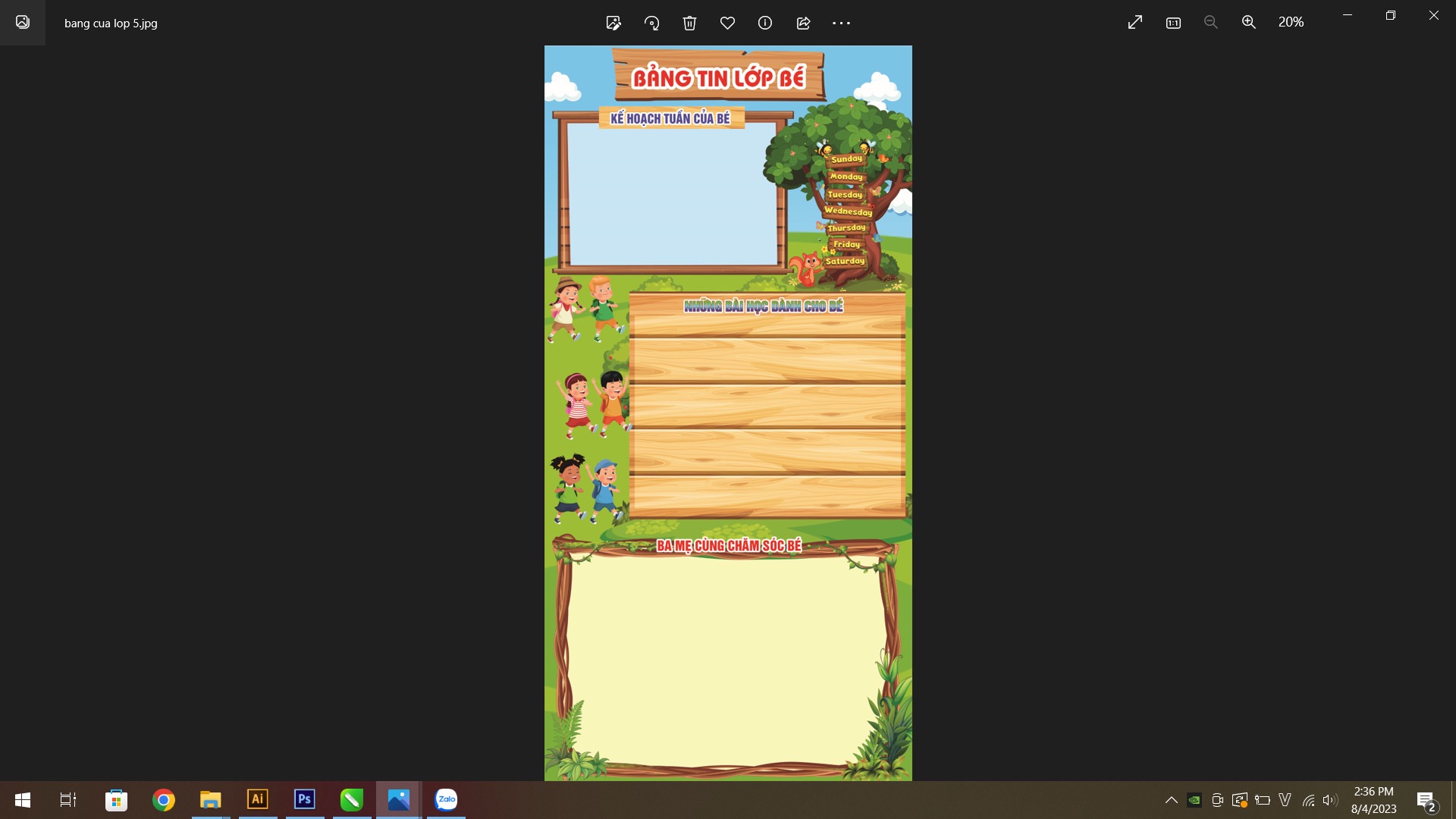Expand the hidden system tray icons
This screenshot has height=819, width=1456.
[x=1171, y=800]
